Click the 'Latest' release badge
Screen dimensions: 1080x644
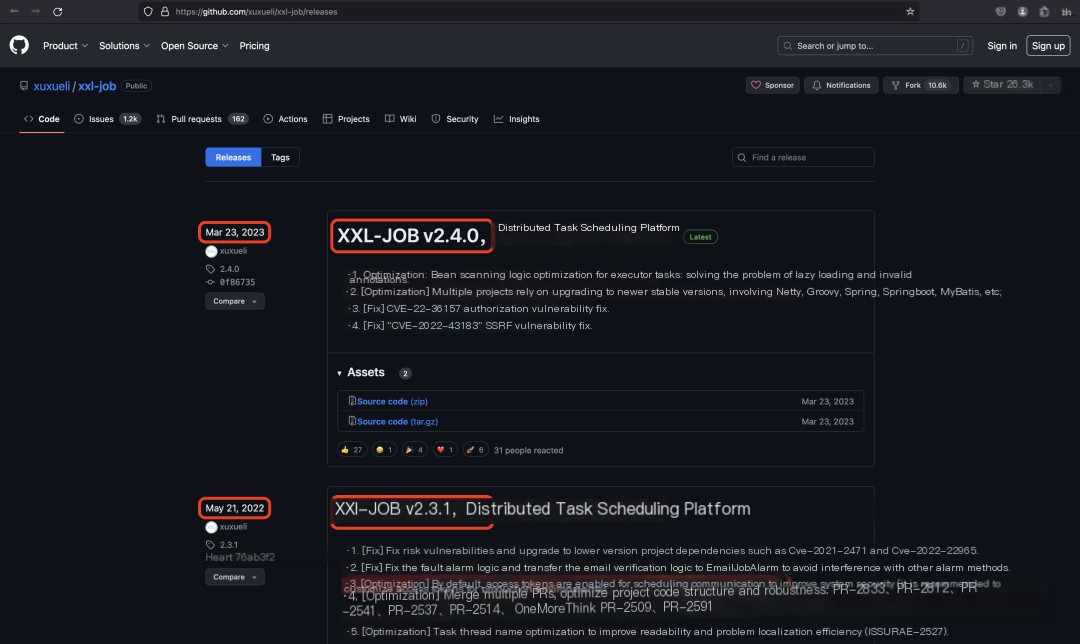tap(700, 236)
